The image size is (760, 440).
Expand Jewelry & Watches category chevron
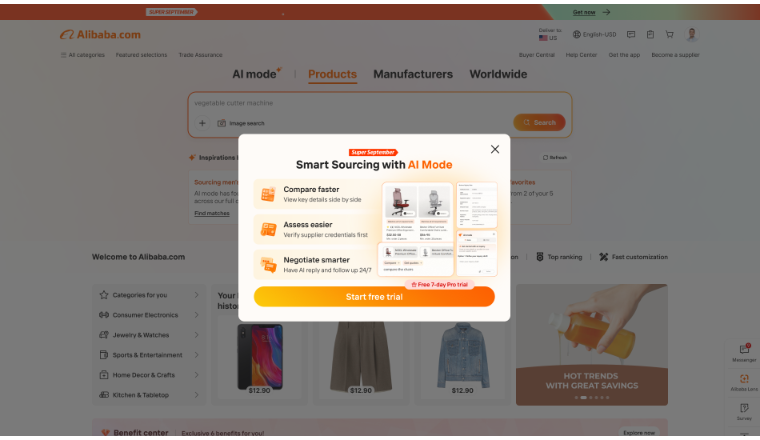point(196,335)
